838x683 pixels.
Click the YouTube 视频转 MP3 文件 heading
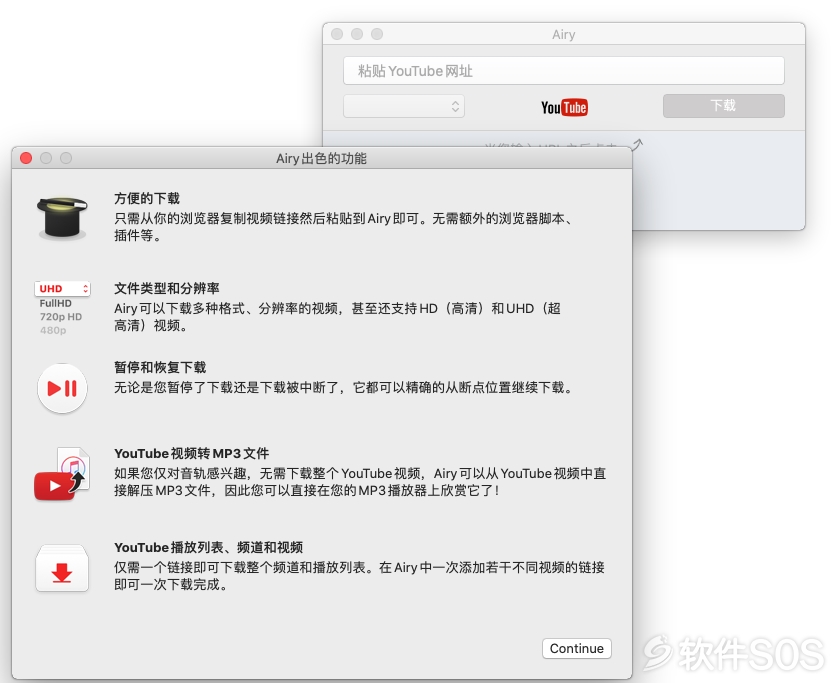(x=191, y=453)
